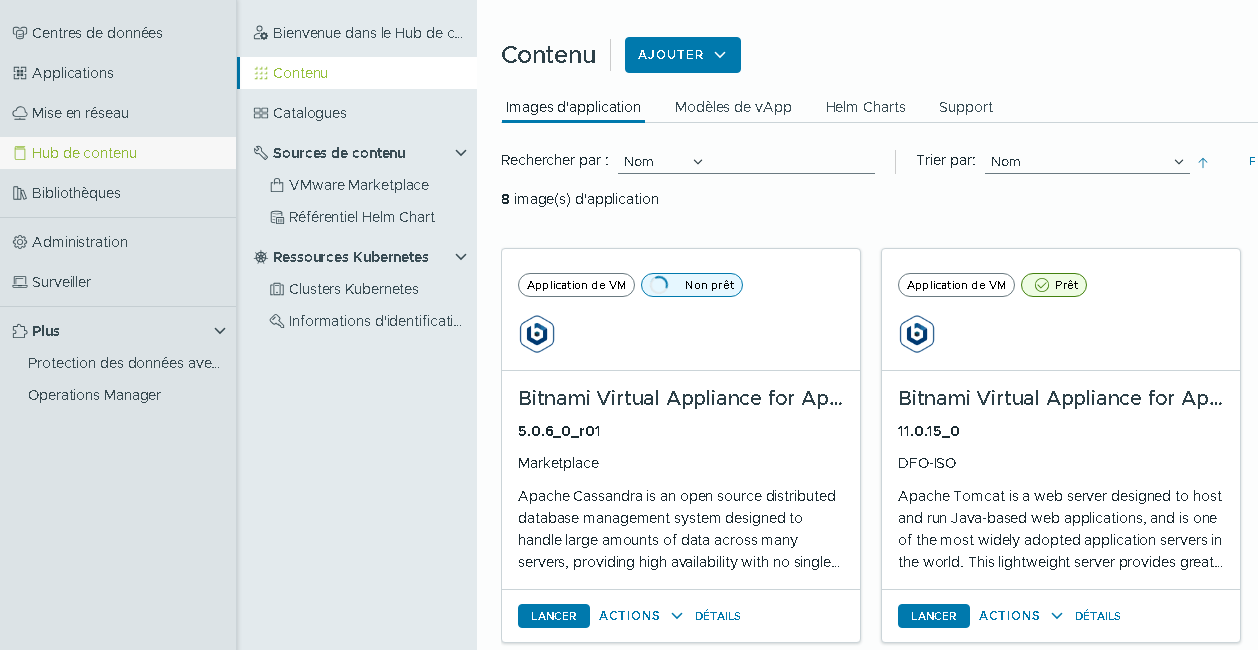Viewport: 1258px width, 650px height.
Task: Collapse the Ressources Kubernetes section
Action: point(461,257)
